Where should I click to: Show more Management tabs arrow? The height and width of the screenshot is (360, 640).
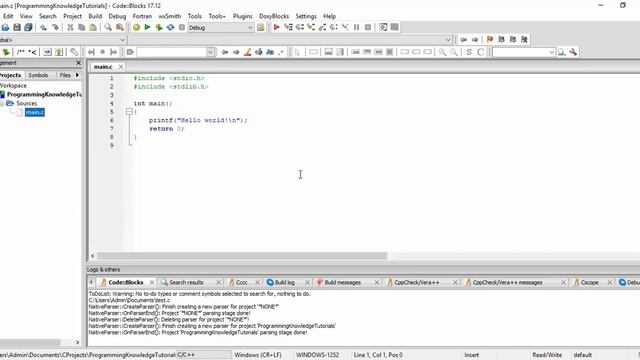click(x=77, y=75)
